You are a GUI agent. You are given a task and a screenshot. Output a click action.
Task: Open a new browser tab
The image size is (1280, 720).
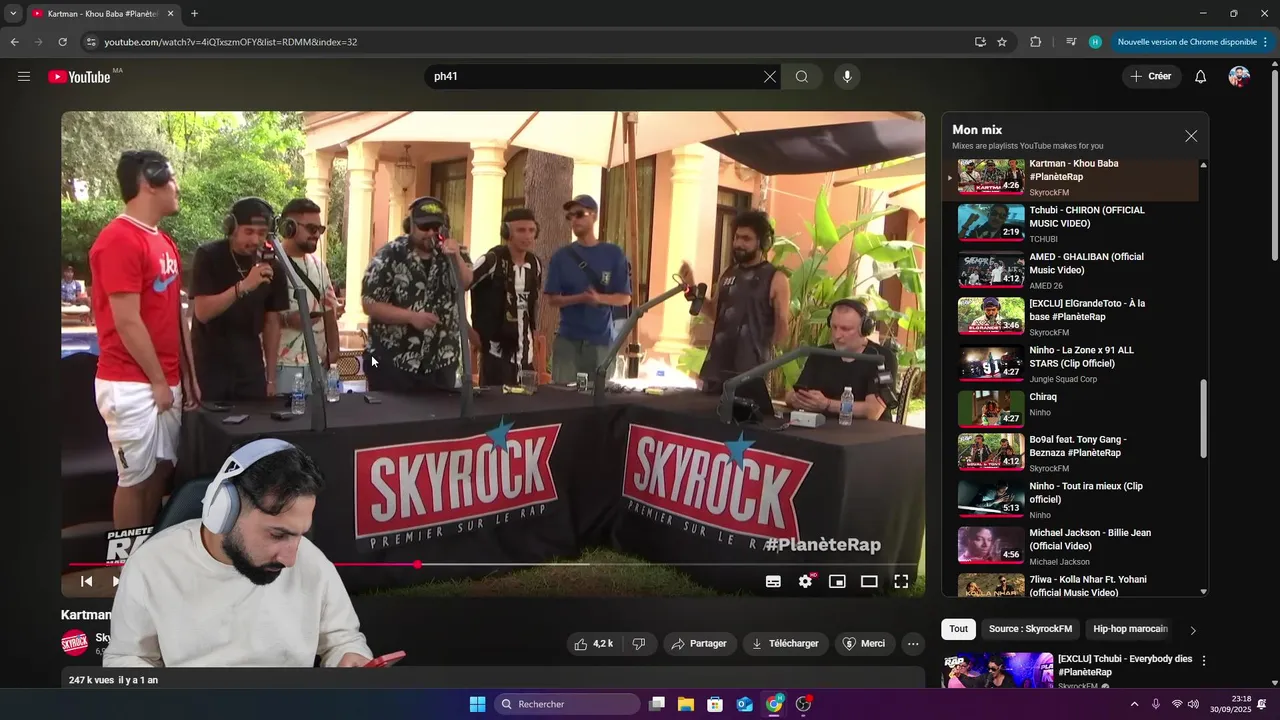tap(194, 14)
